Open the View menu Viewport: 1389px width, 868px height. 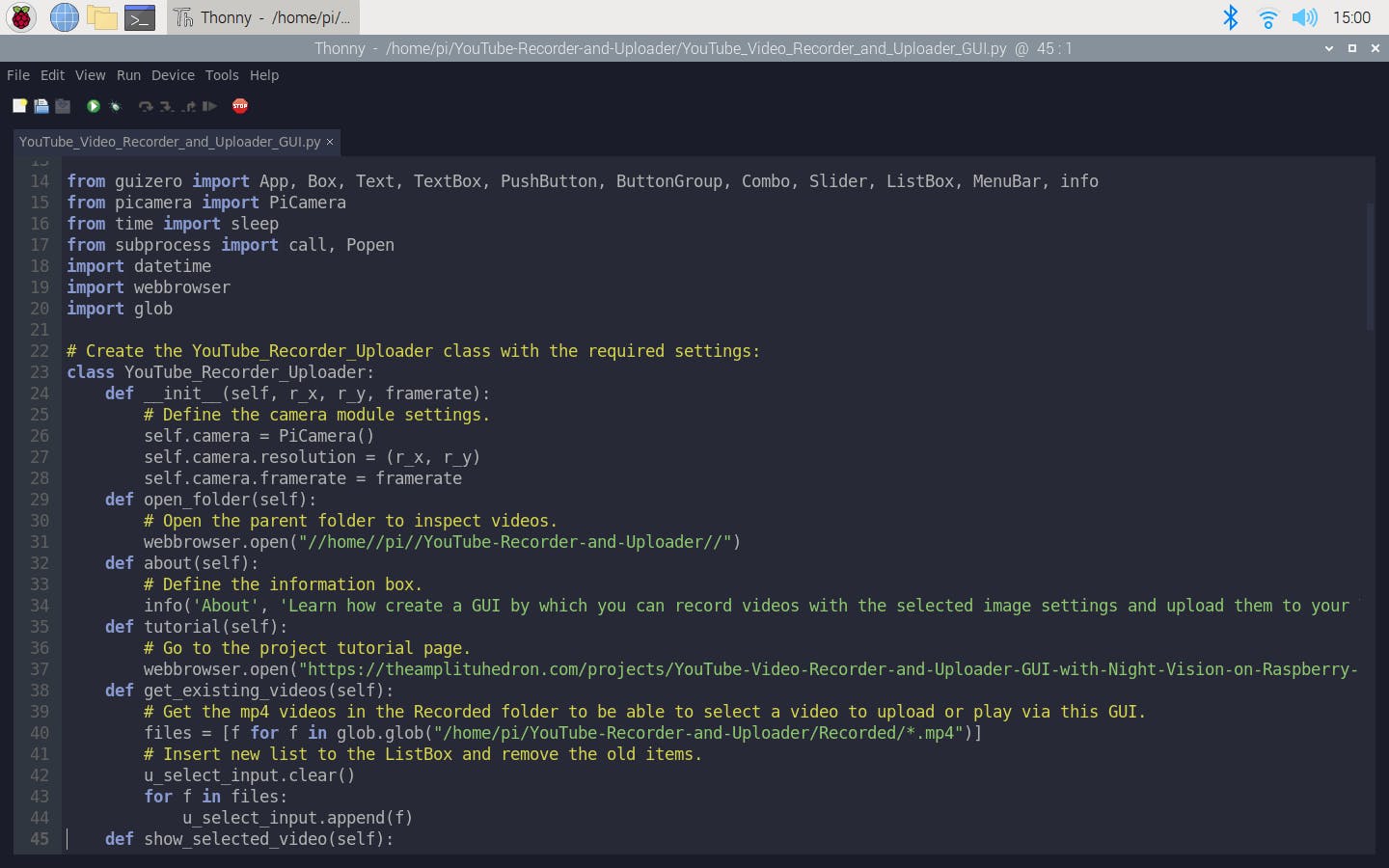[90, 75]
